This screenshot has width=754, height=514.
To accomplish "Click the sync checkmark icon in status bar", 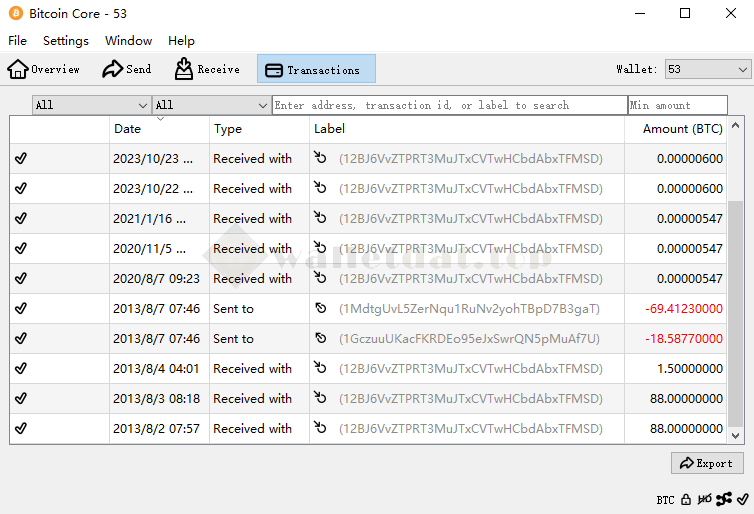I will pyautogui.click(x=741, y=499).
